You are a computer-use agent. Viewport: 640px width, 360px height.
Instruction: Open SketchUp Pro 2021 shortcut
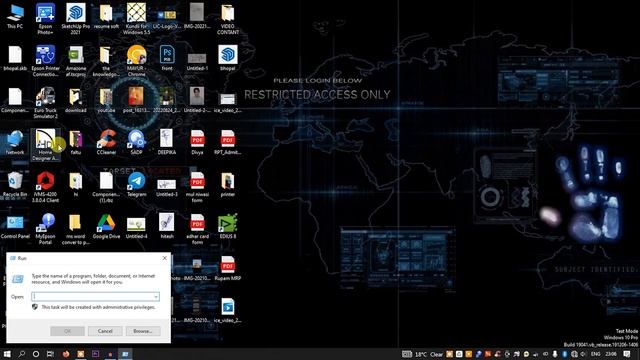(x=76, y=19)
